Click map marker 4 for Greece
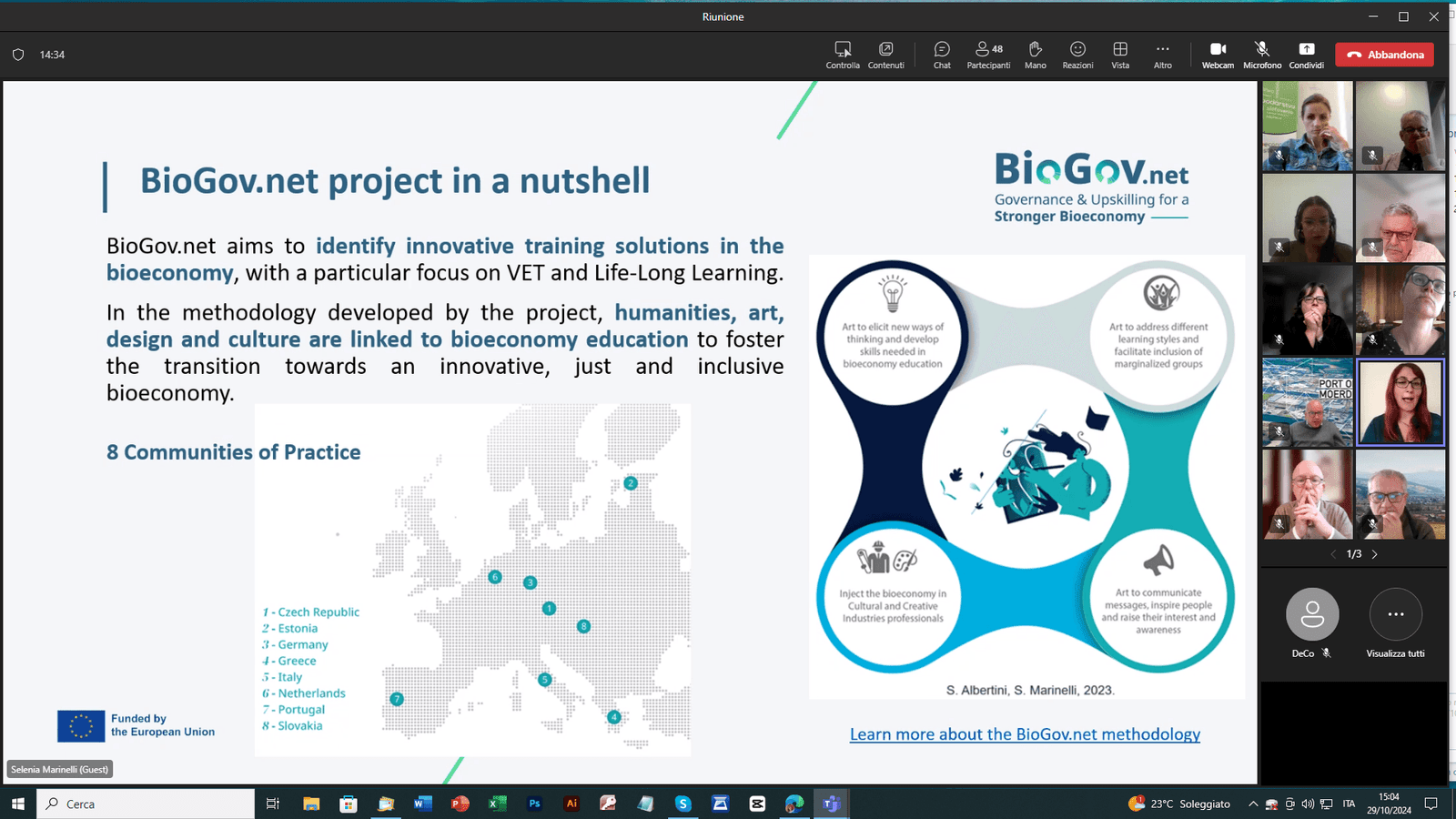Viewport: 1456px width, 819px height. [x=614, y=717]
